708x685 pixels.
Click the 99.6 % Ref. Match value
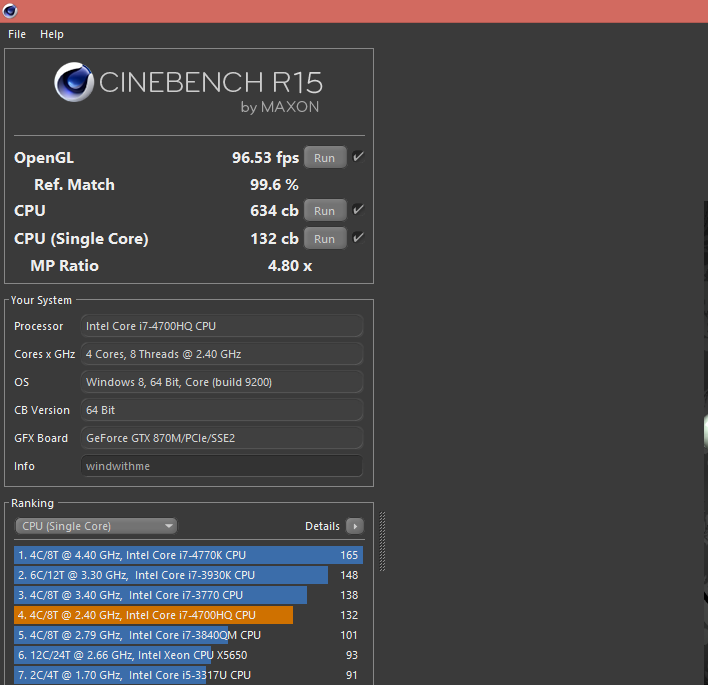pos(274,185)
